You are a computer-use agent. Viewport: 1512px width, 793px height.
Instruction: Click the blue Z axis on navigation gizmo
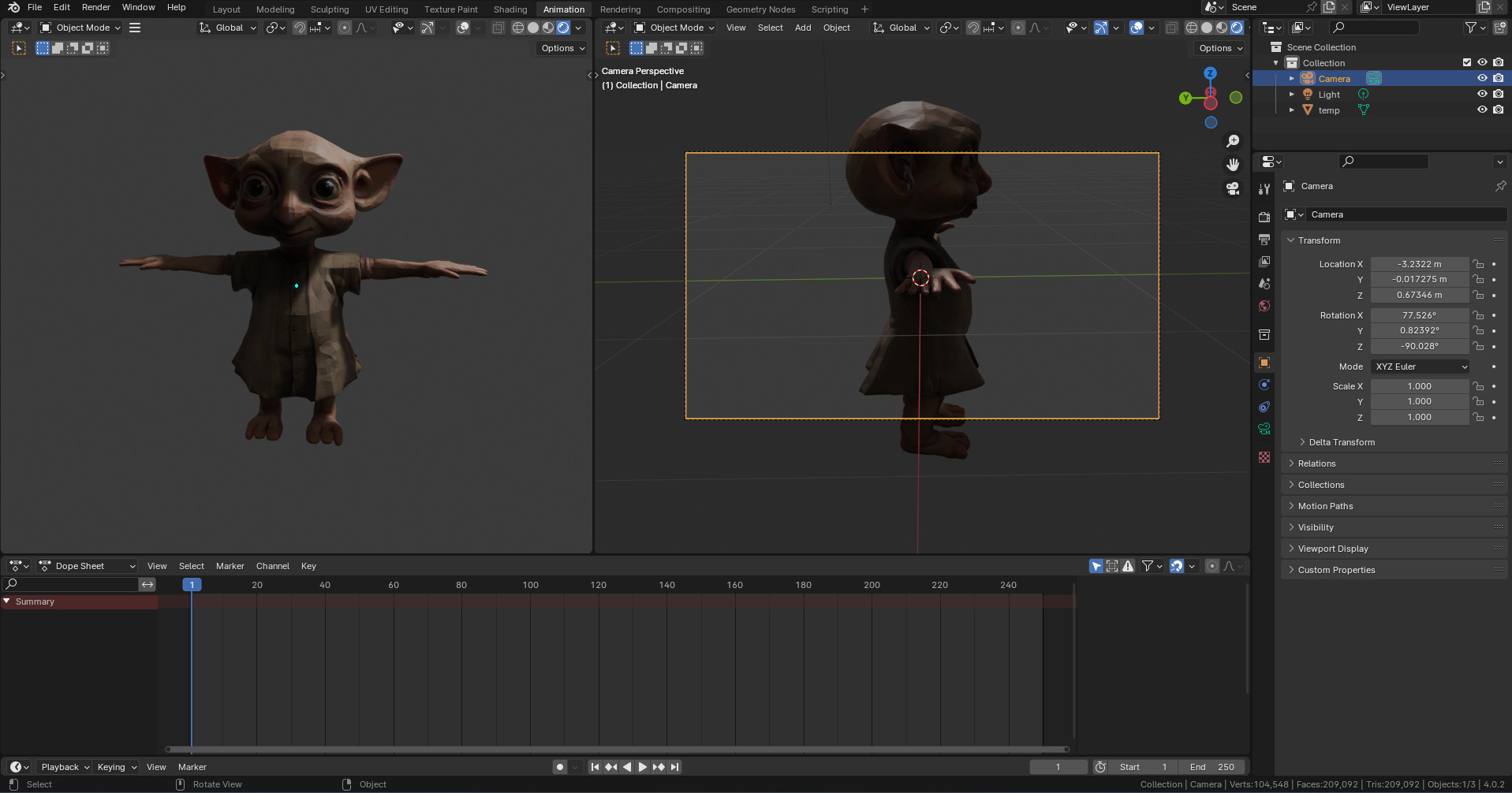tap(1210, 73)
